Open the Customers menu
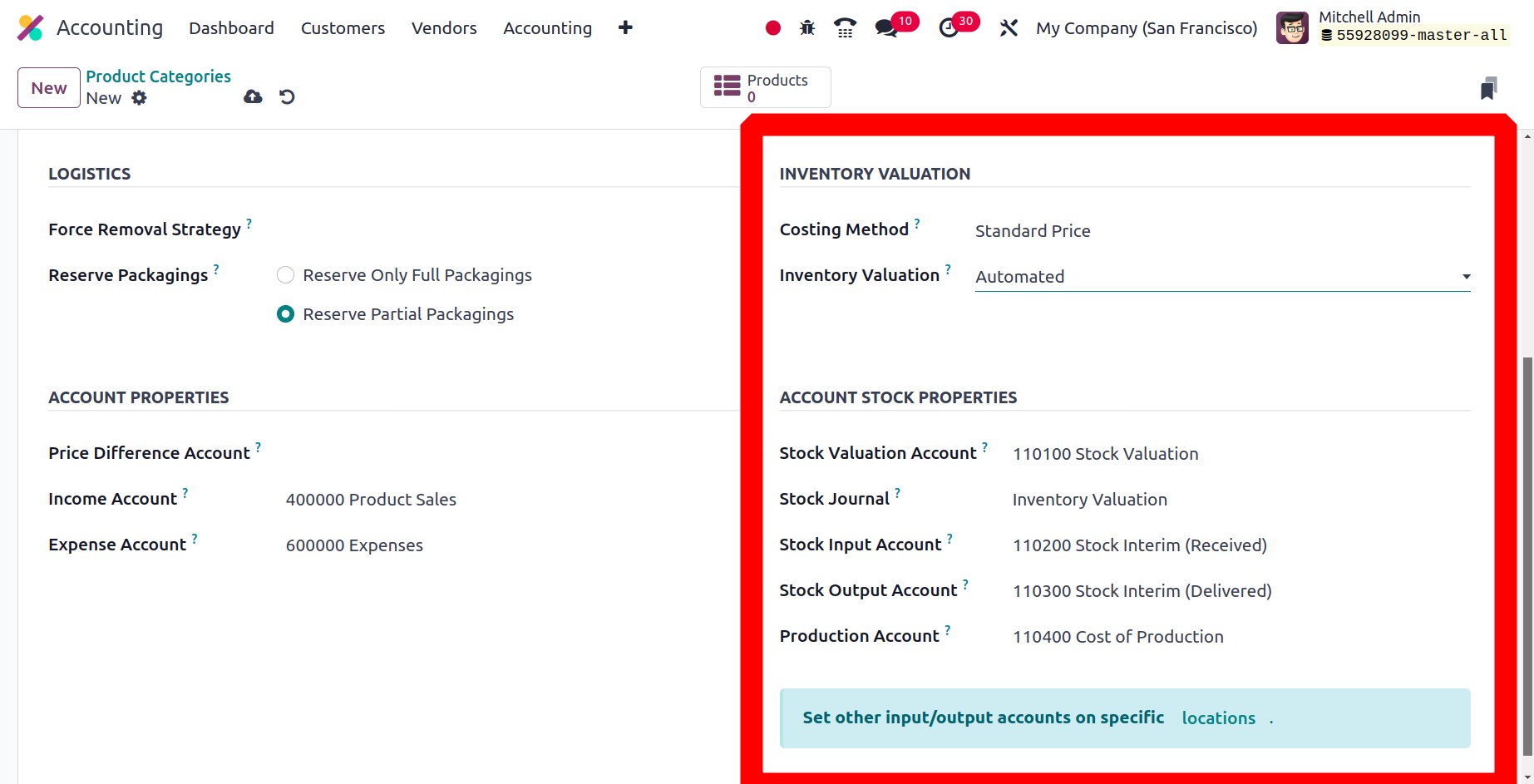 coord(343,28)
